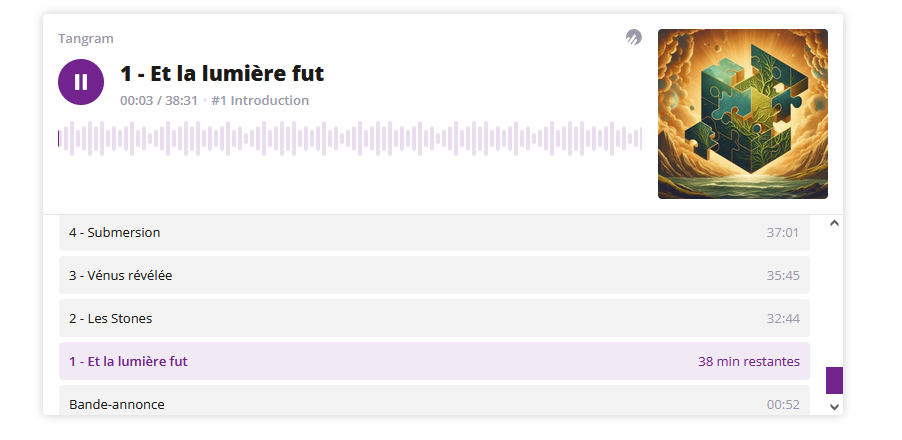Open the Tangram podcast link
This screenshot has width=902, height=440.
coord(86,39)
